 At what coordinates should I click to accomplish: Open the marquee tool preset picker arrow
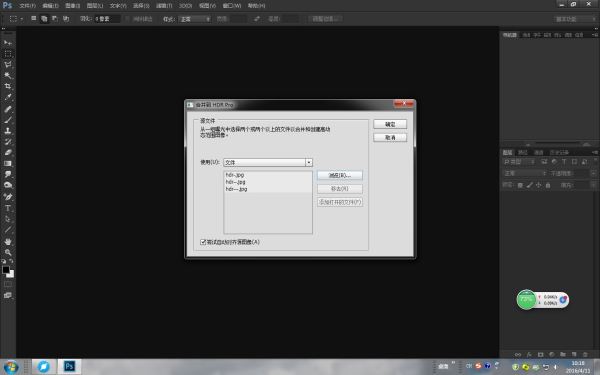tap(22, 19)
